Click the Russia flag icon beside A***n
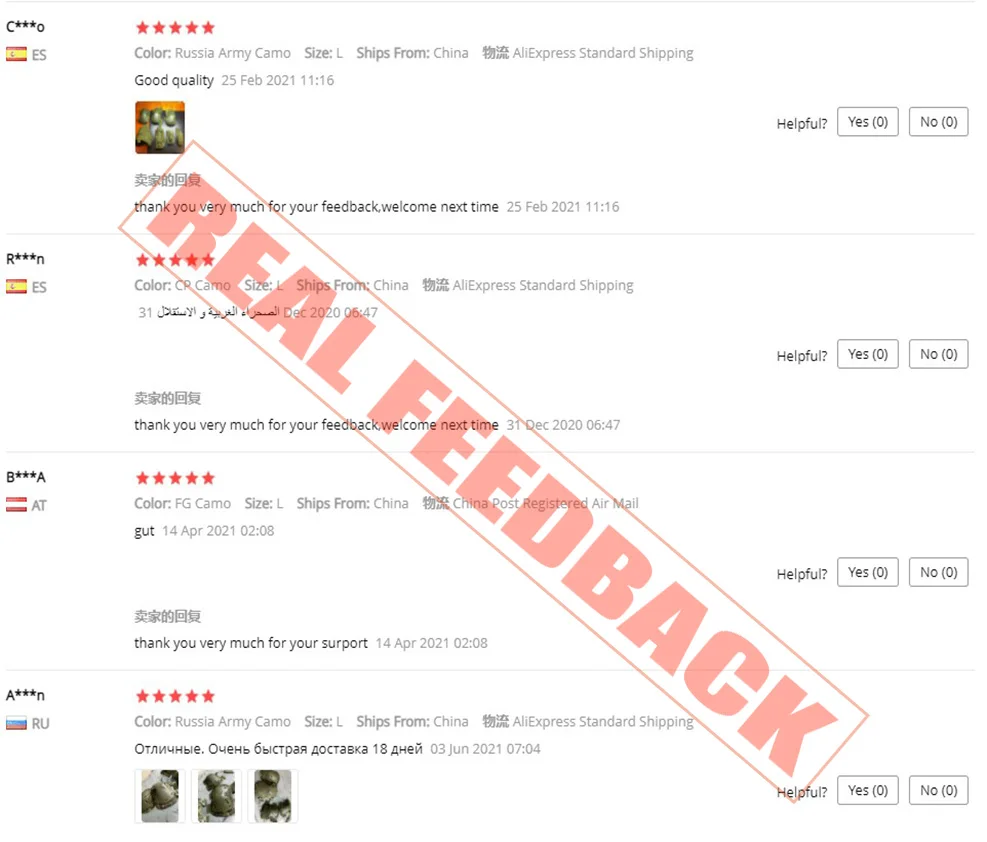The image size is (987, 842). pyautogui.click(x=16, y=723)
